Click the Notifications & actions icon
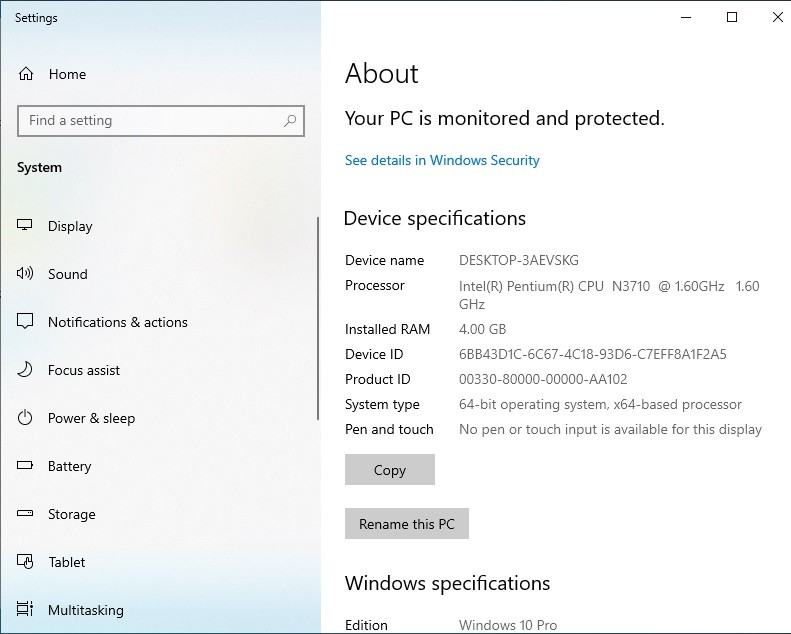The width and height of the screenshot is (791, 634). point(26,322)
